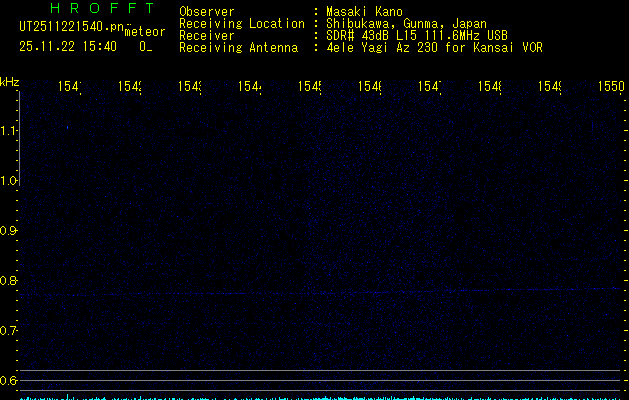Click SDR# 43dB L15 111.6MHz USB text
Viewport: 629px width, 400px height.
point(417,35)
